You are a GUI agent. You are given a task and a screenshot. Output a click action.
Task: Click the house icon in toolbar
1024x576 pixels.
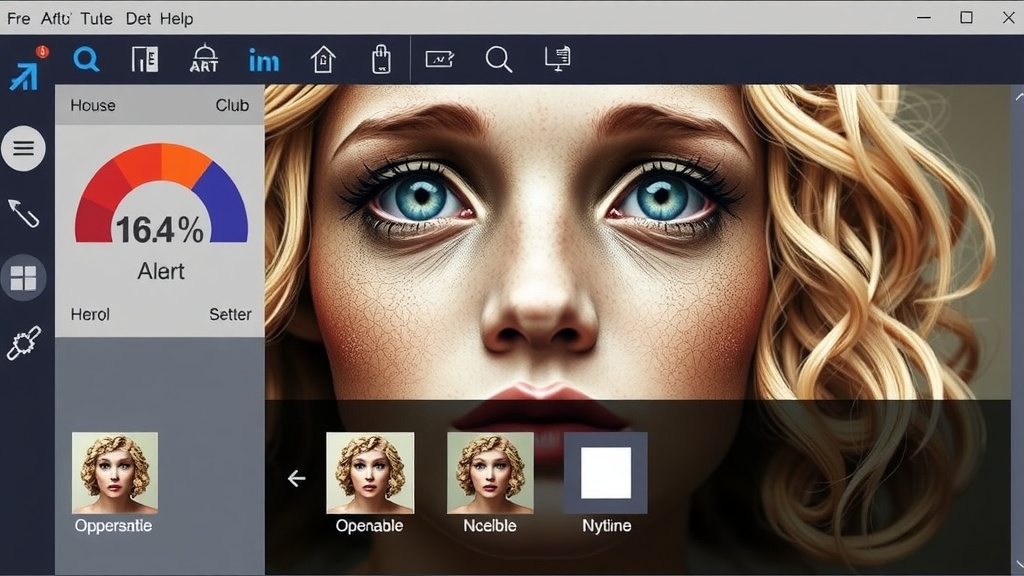pos(323,60)
